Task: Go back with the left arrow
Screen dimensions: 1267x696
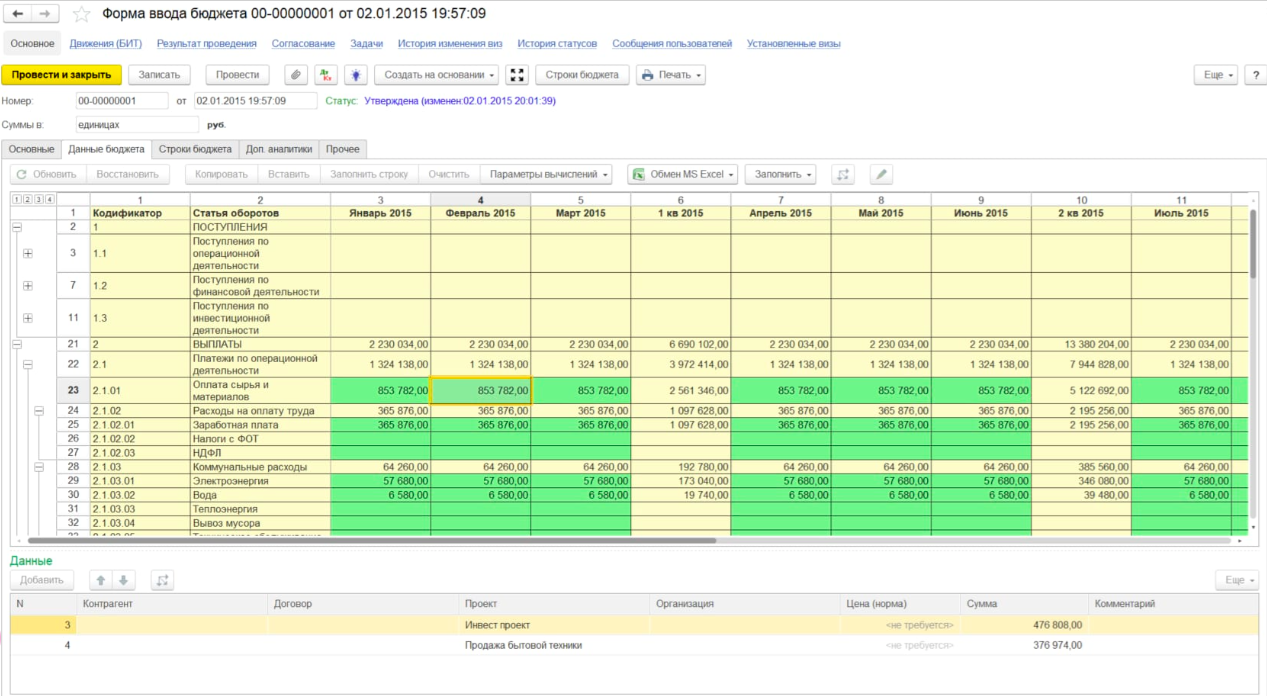Action: point(18,14)
